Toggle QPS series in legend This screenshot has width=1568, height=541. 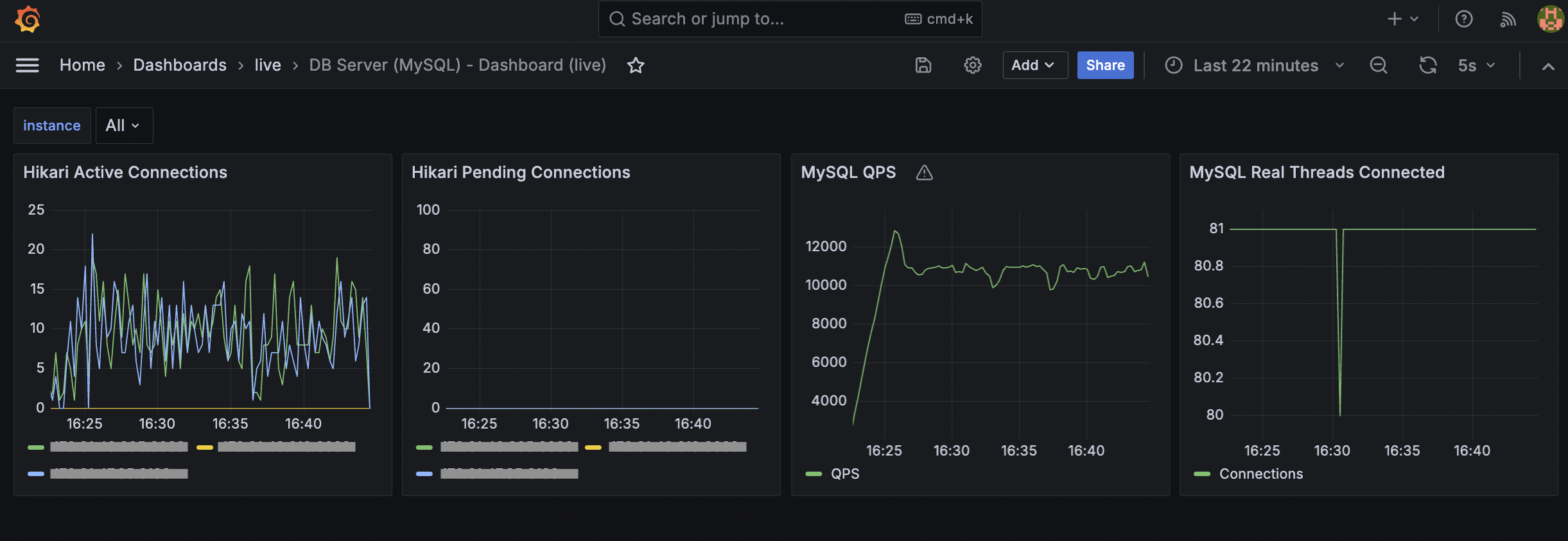(x=844, y=474)
